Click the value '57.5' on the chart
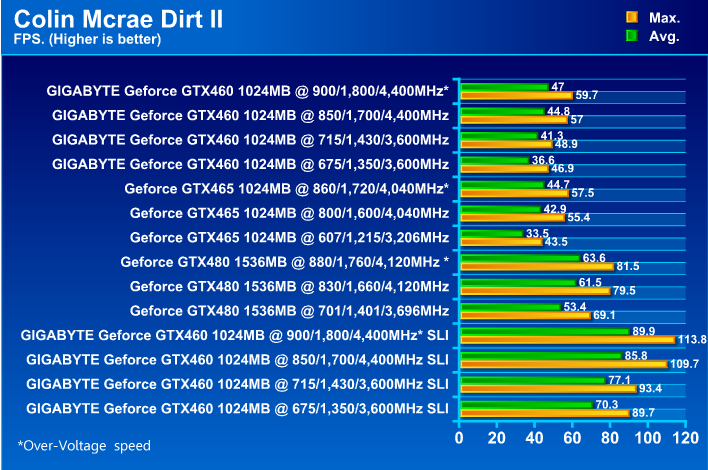 click(x=582, y=193)
